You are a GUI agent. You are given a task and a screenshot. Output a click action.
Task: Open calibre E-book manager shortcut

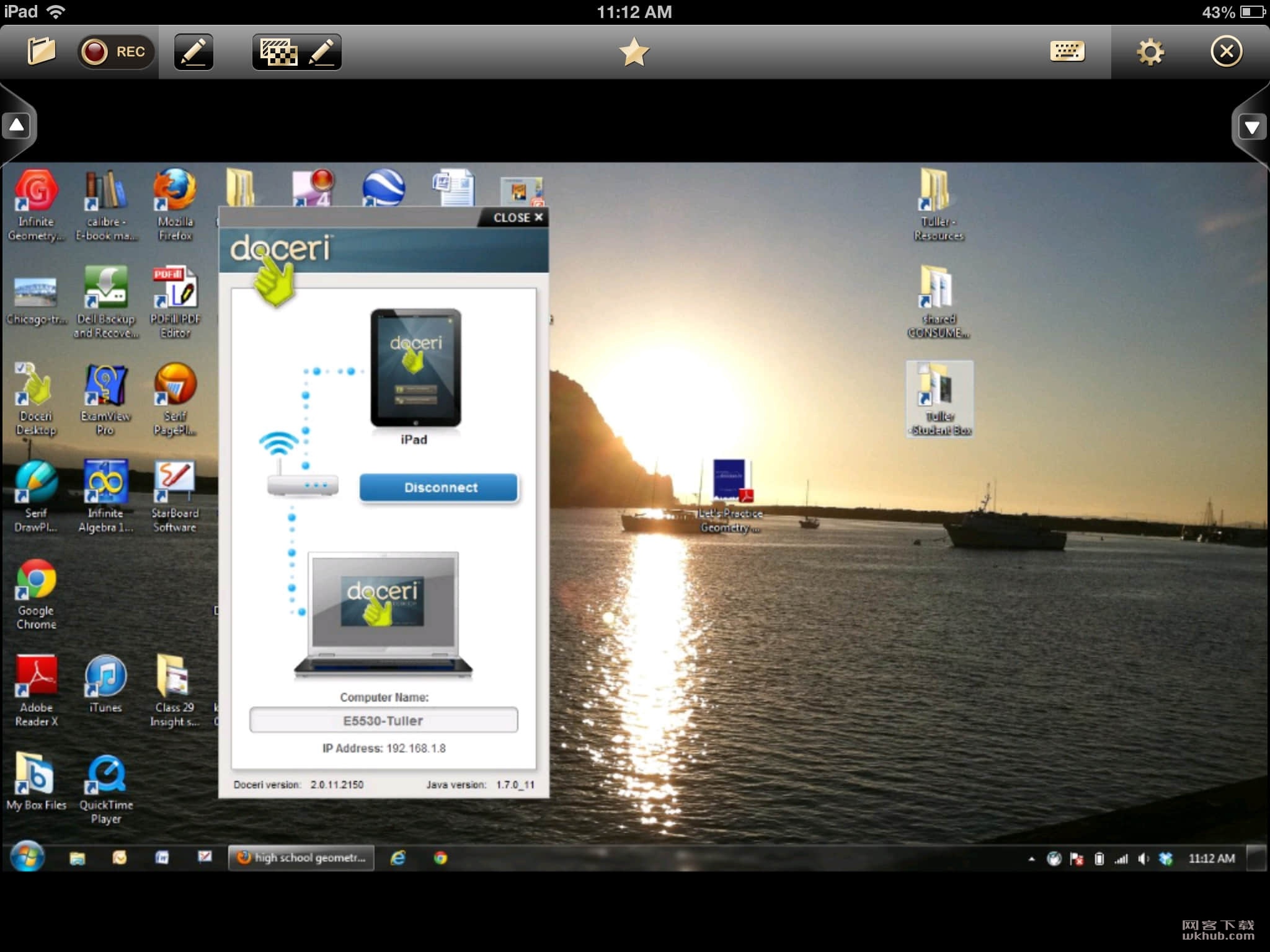click(105, 206)
